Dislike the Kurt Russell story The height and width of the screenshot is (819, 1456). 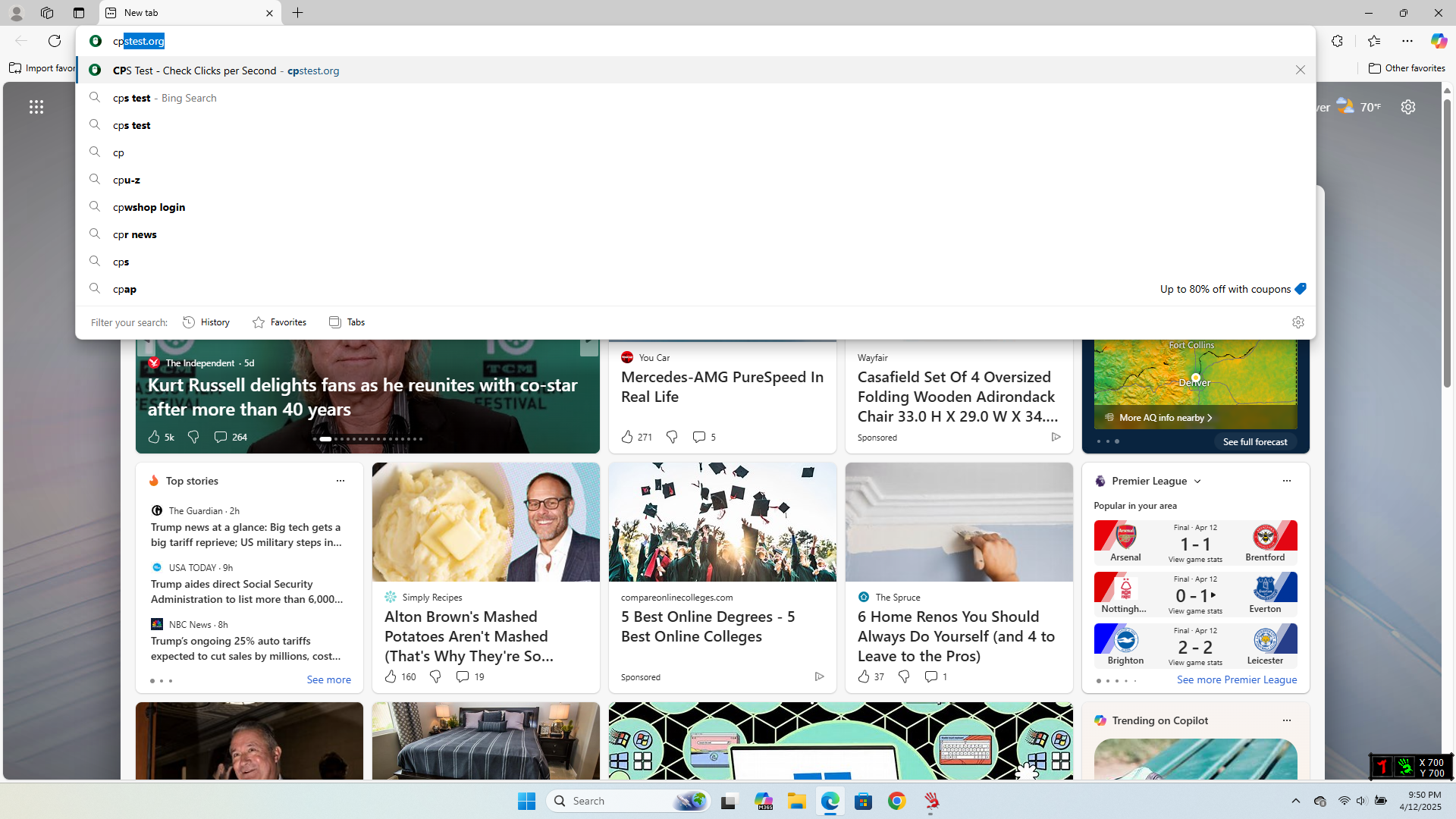tap(193, 437)
